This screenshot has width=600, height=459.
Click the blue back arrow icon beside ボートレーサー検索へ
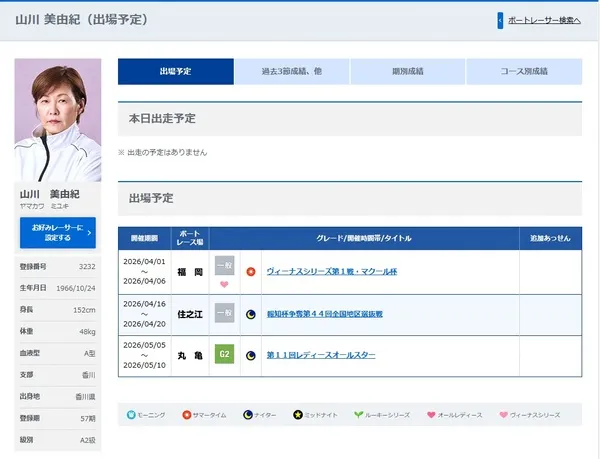(500, 20)
